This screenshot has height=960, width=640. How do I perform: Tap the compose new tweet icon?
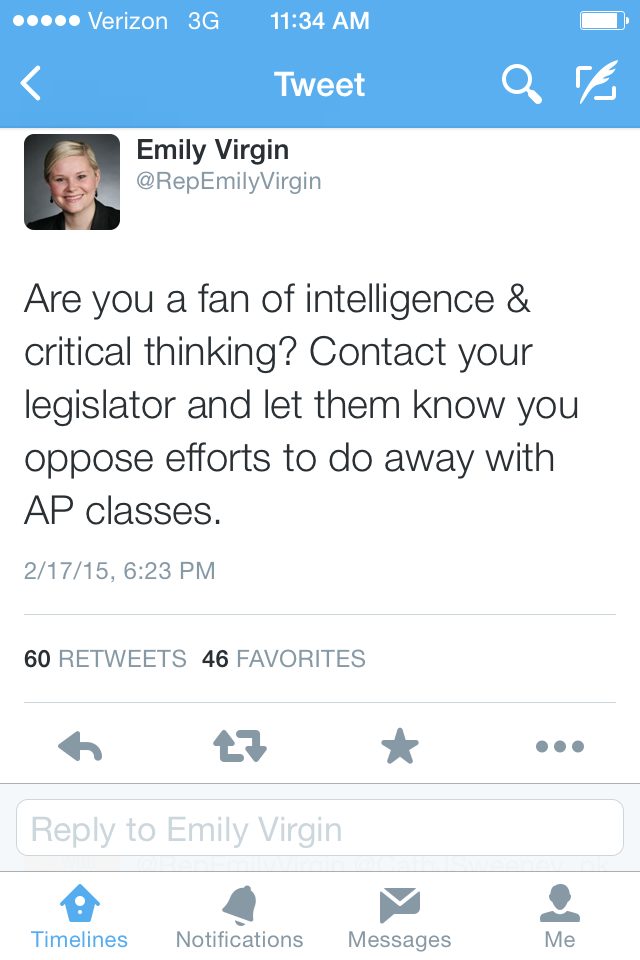[x=597, y=85]
